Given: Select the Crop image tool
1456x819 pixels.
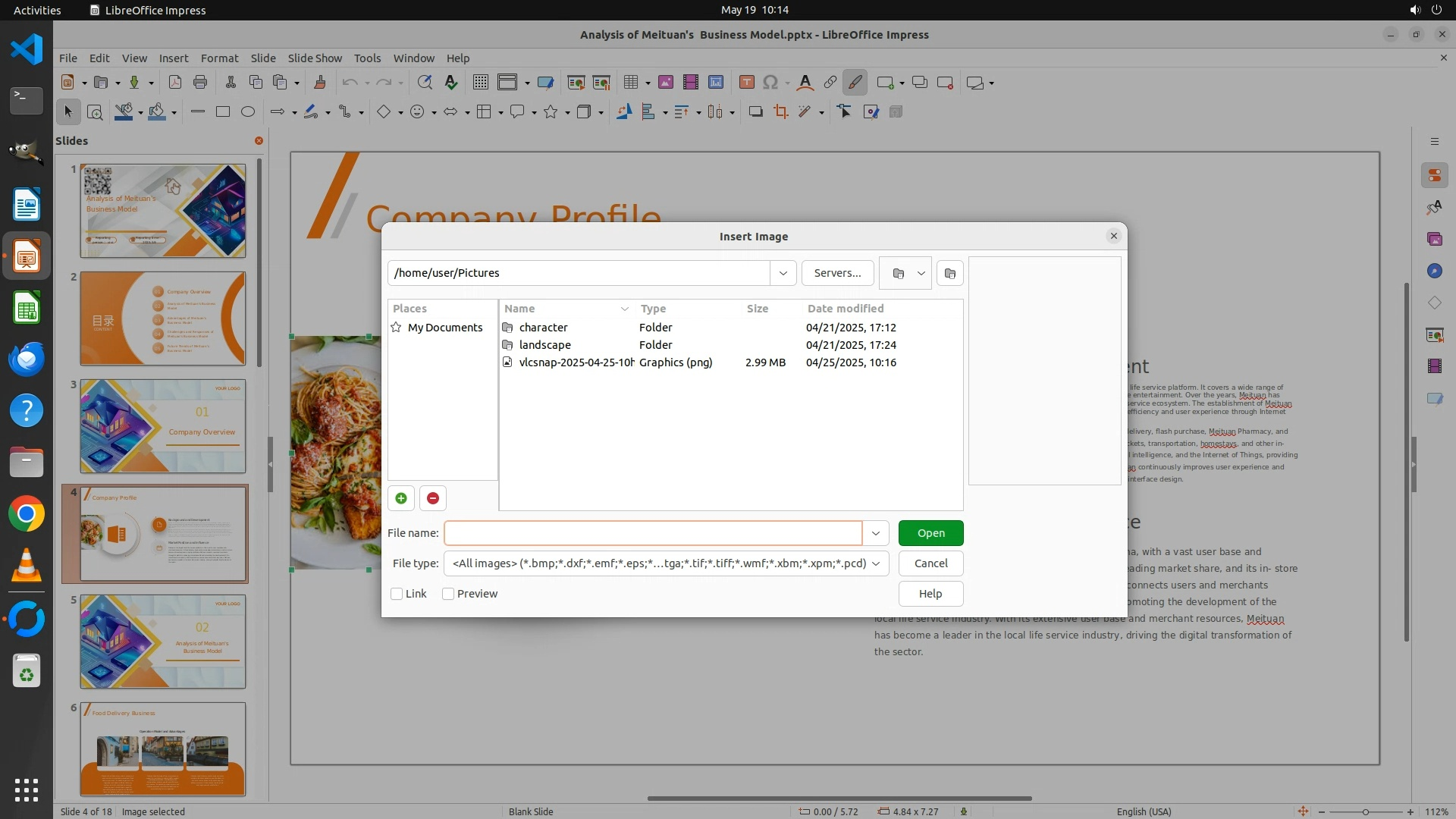Looking at the screenshot, I should [780, 112].
